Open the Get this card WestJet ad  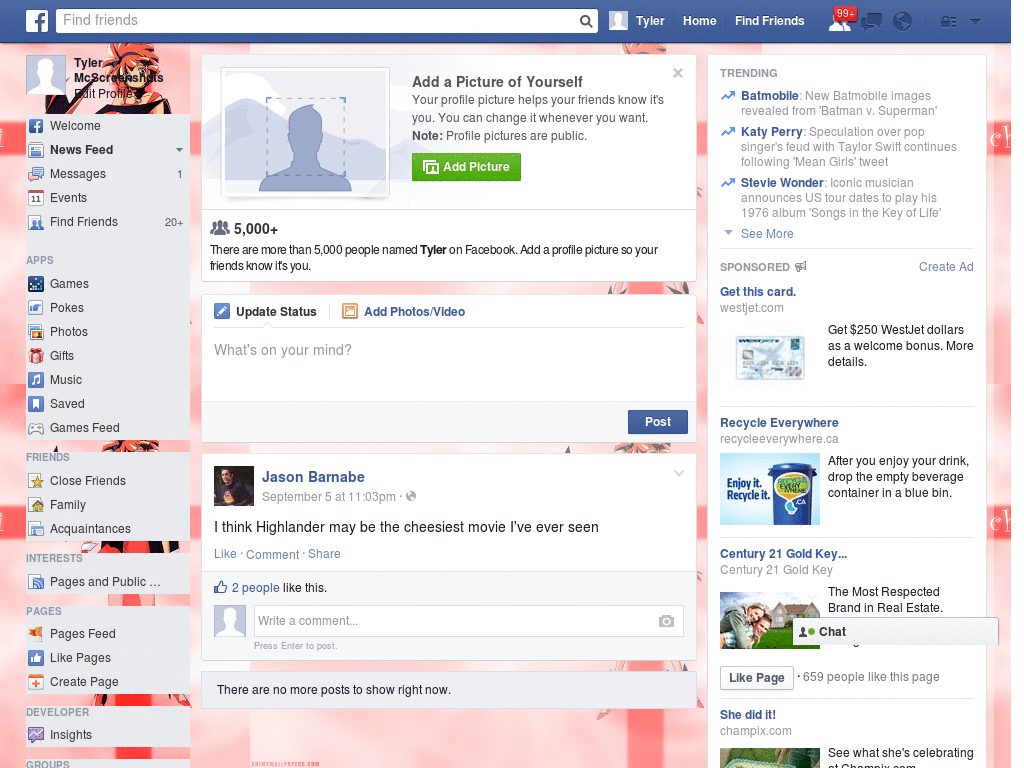(758, 292)
